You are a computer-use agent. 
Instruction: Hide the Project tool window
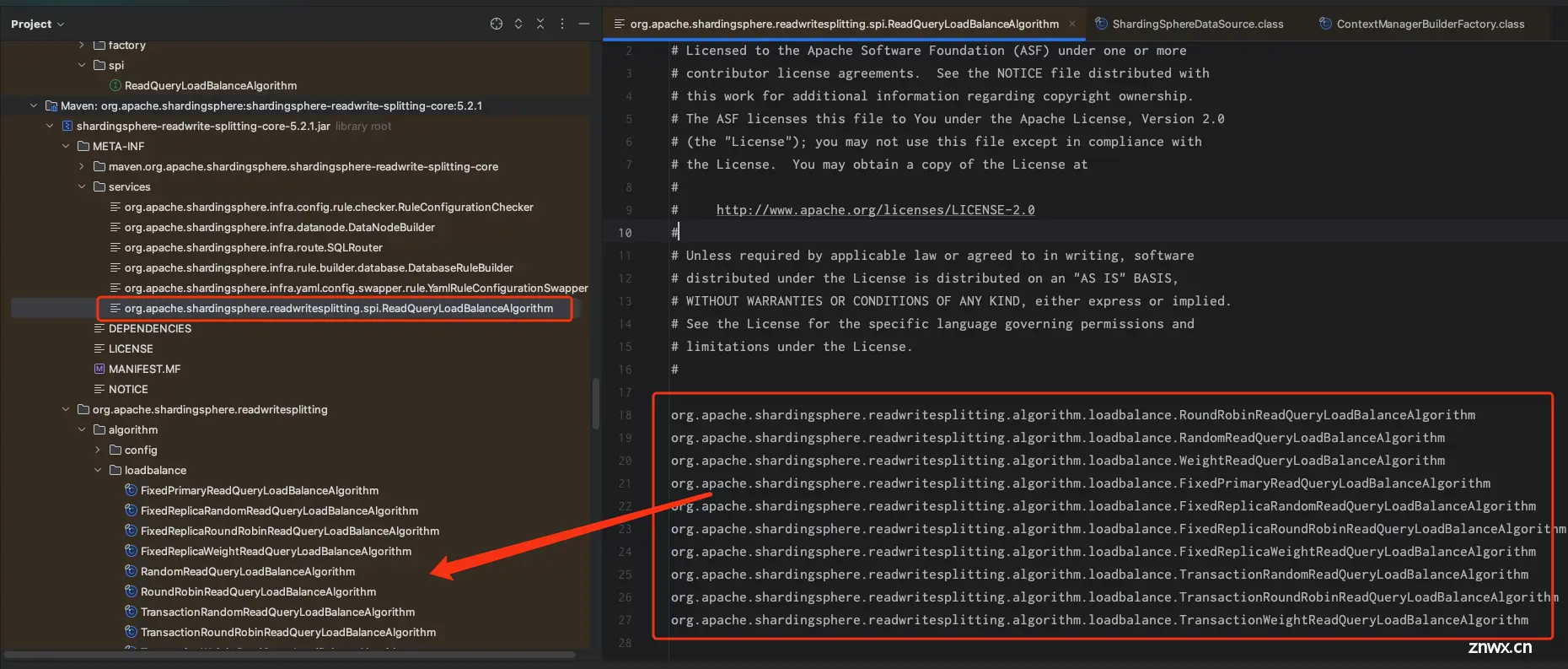click(584, 24)
